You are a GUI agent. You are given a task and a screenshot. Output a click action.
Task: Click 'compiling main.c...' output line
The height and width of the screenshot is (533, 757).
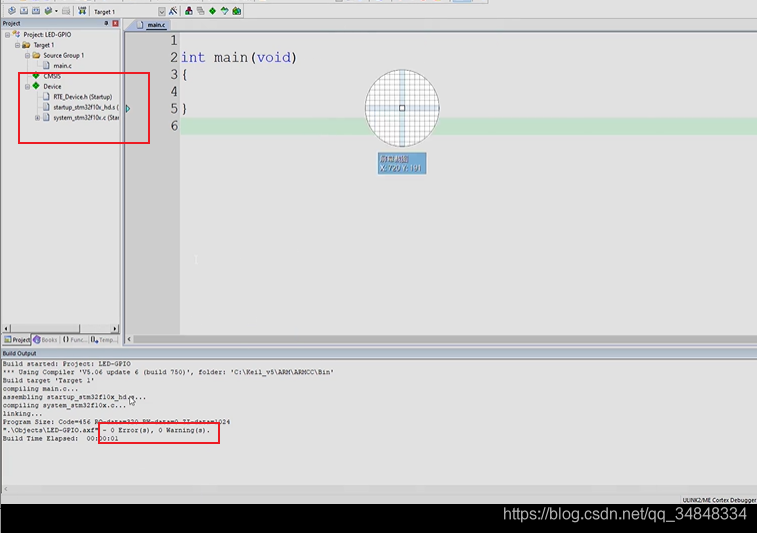(40, 389)
